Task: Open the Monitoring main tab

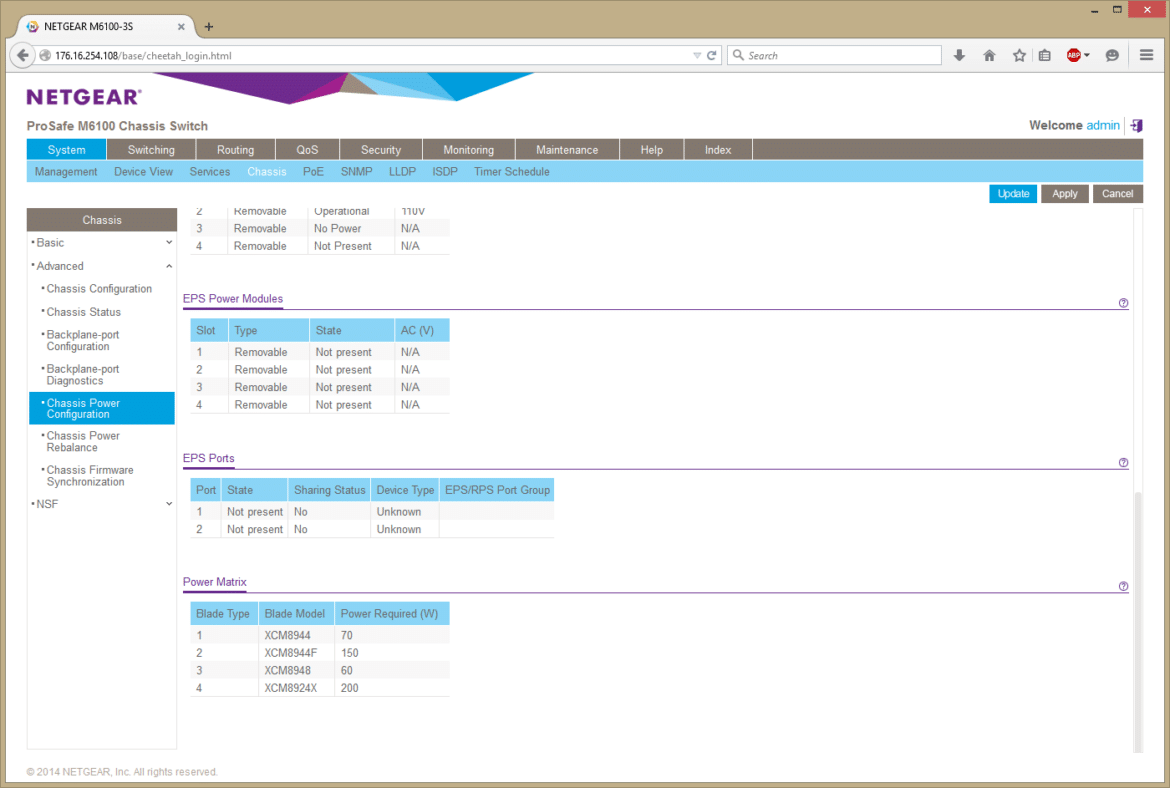Action: coord(469,149)
